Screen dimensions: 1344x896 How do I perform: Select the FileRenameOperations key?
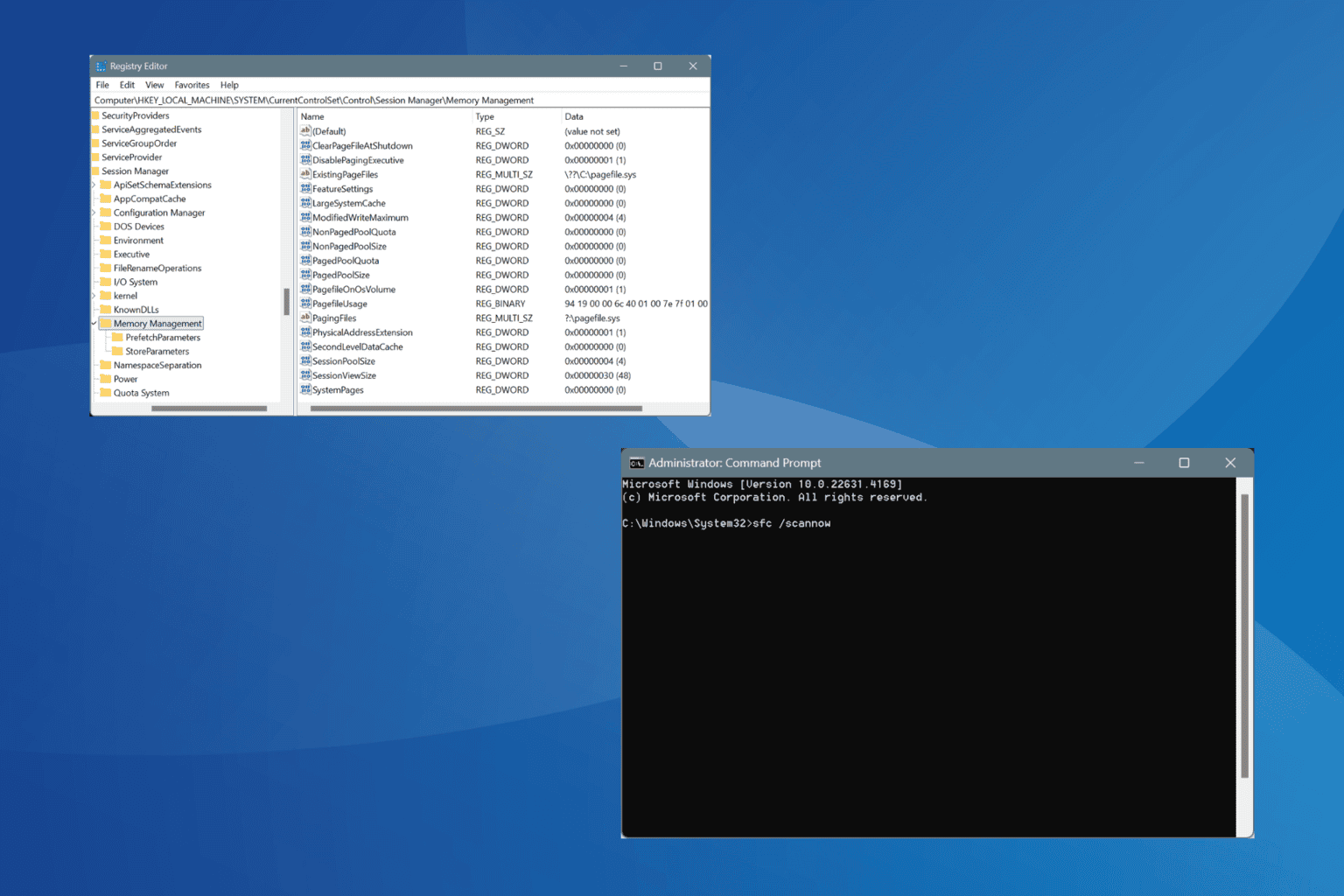tap(157, 269)
